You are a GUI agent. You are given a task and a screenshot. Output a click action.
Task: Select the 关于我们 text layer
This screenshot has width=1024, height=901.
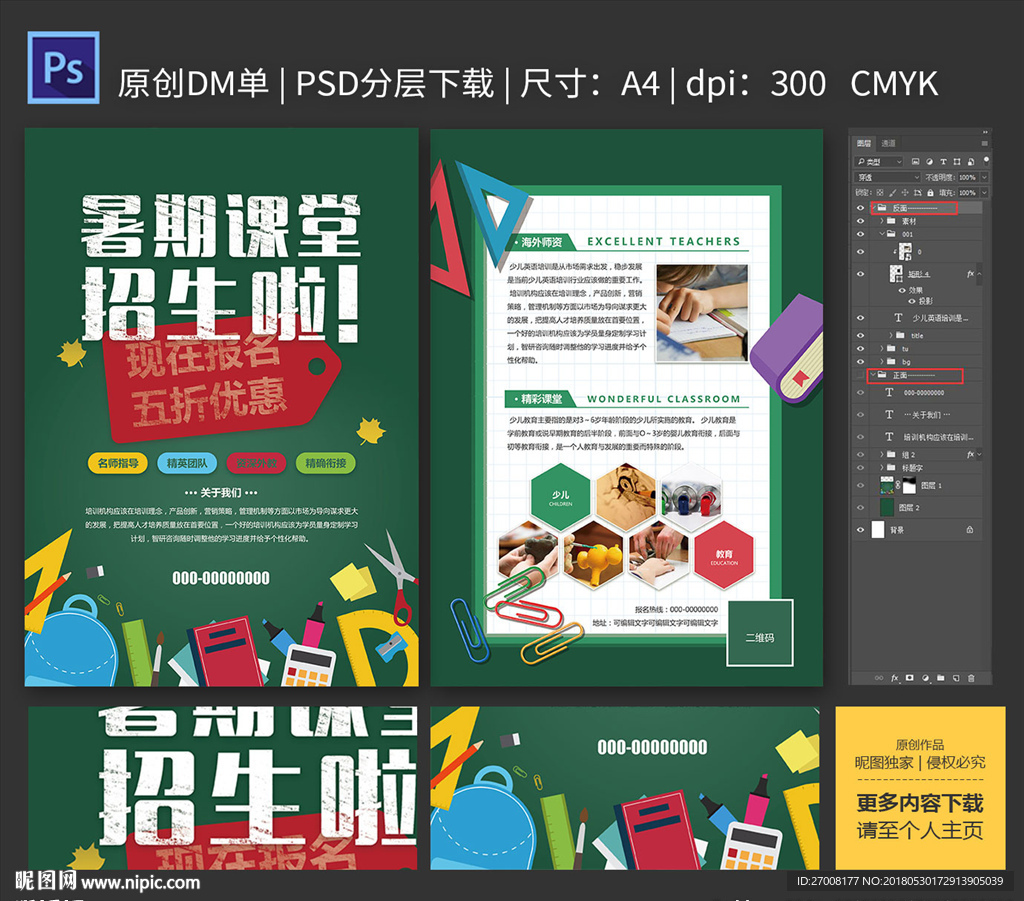click(x=925, y=415)
